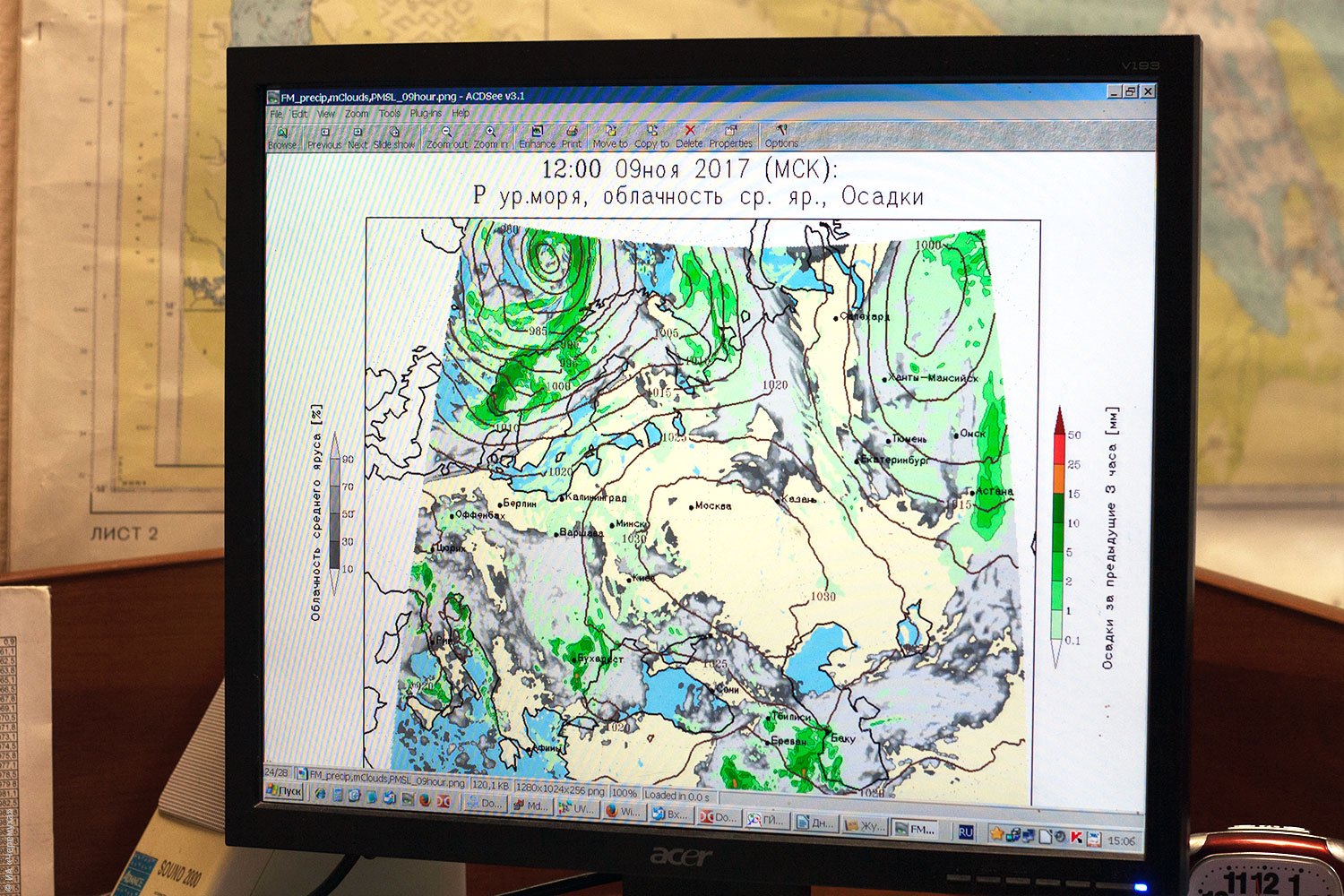The image size is (1344, 896).
Task: Print the current image
Action: click(x=572, y=137)
